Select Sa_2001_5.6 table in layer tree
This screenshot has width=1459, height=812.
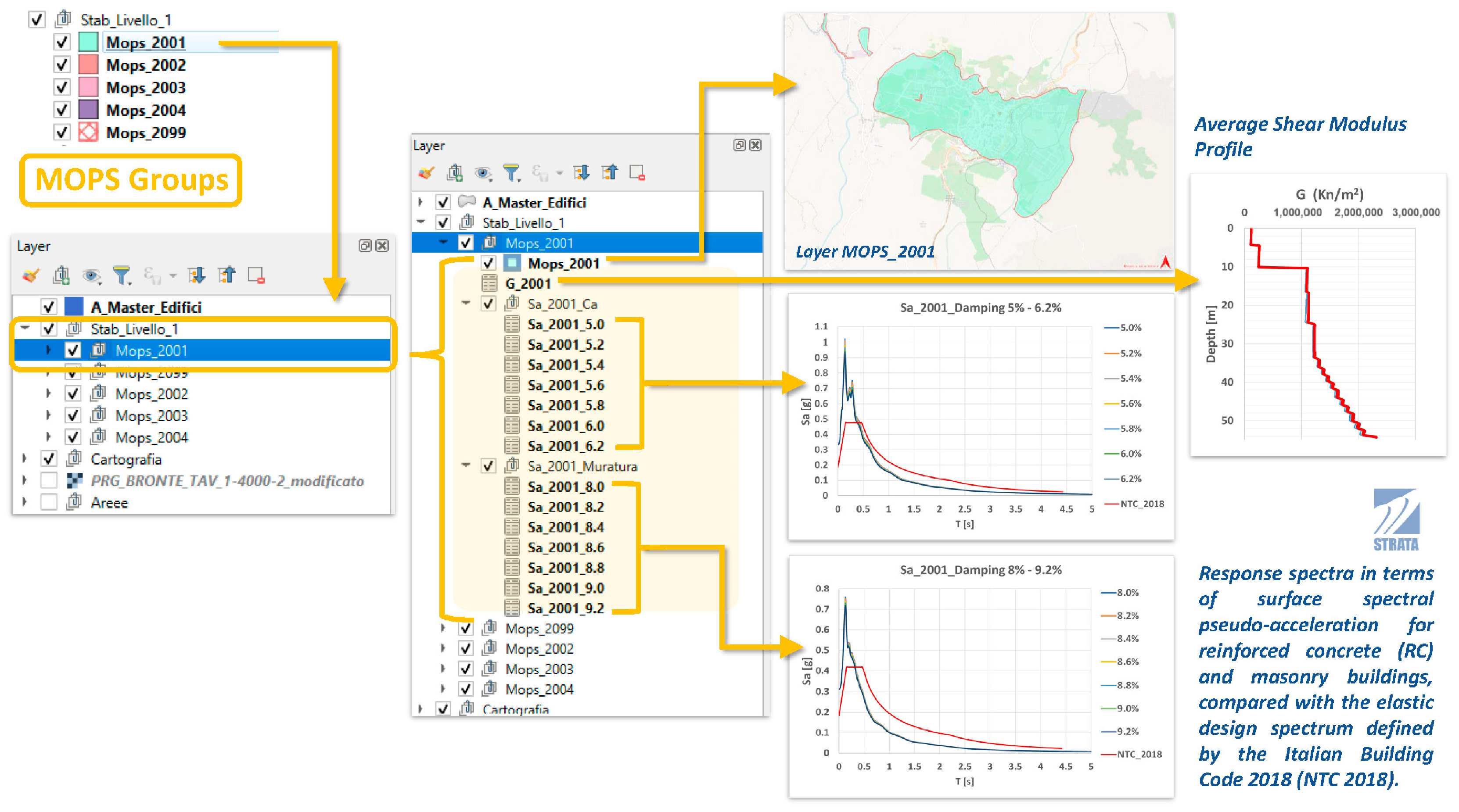(565, 385)
